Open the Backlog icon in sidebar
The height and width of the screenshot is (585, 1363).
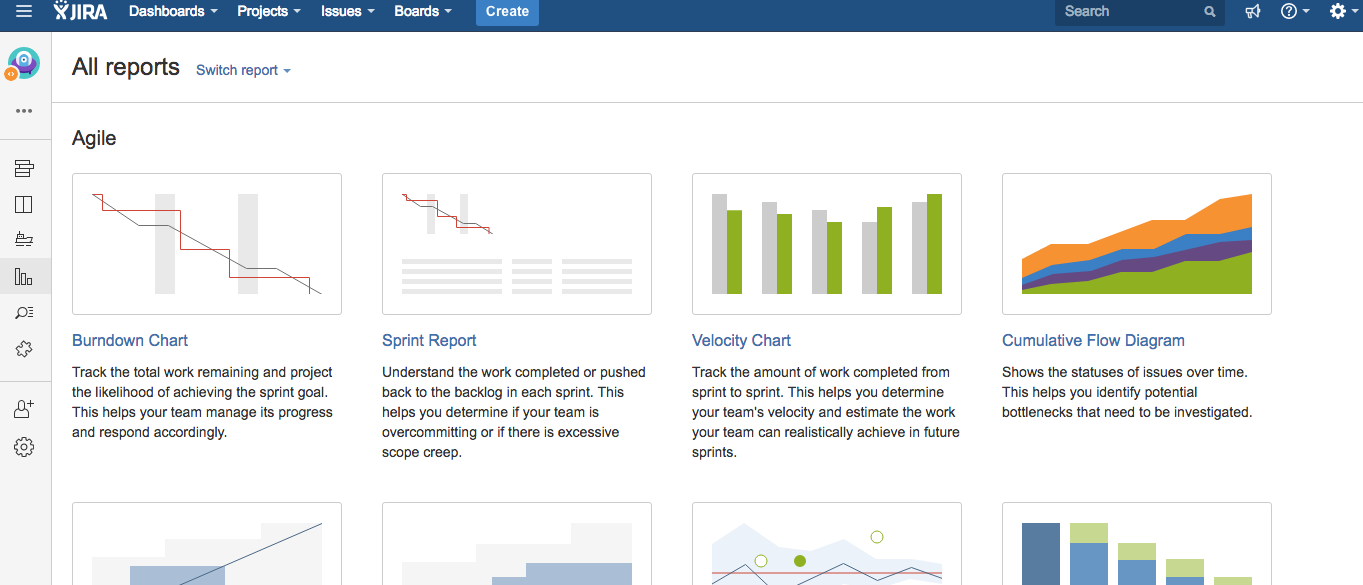(24, 168)
